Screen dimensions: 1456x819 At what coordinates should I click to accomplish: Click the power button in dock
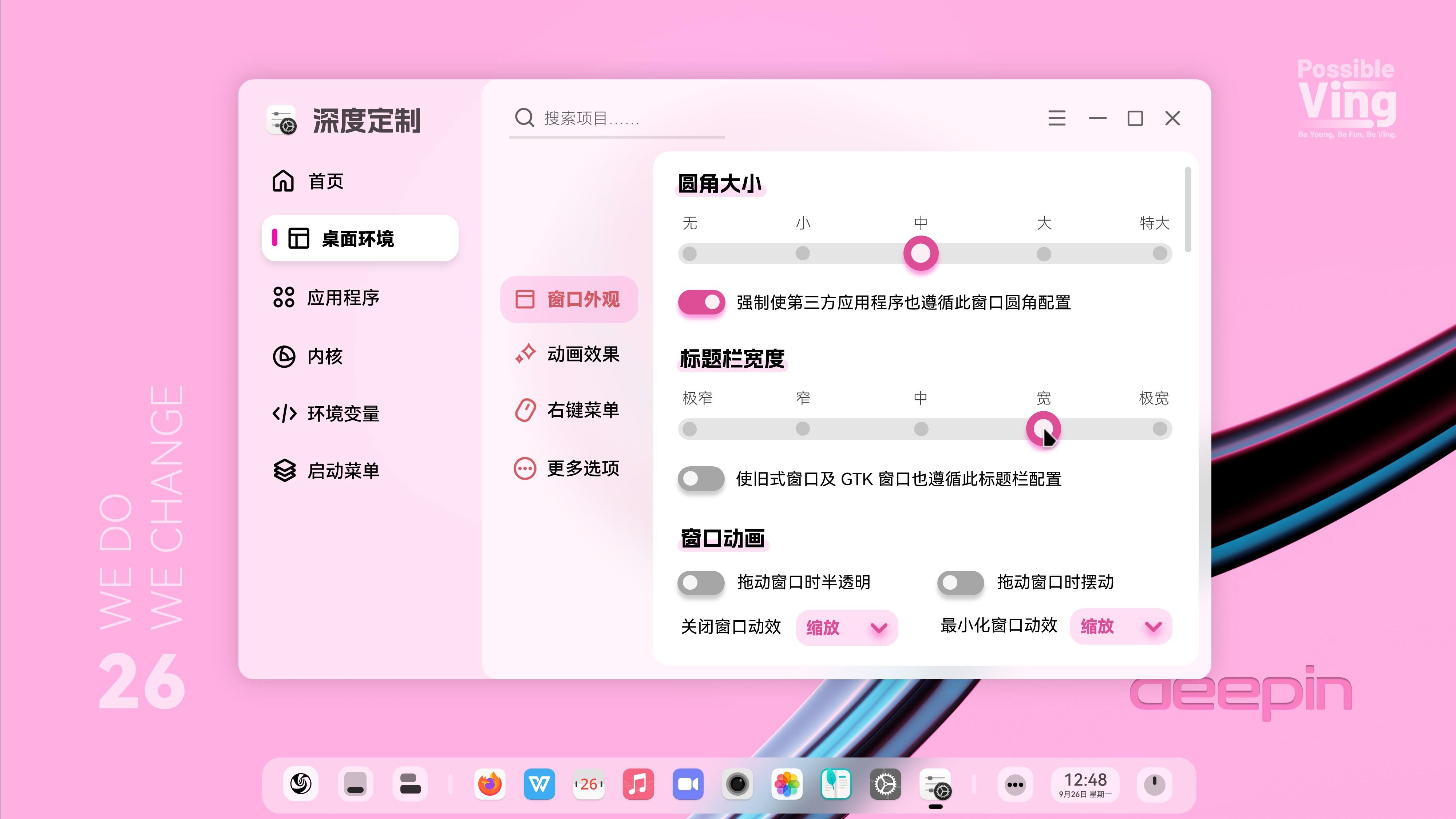pos(1154,784)
